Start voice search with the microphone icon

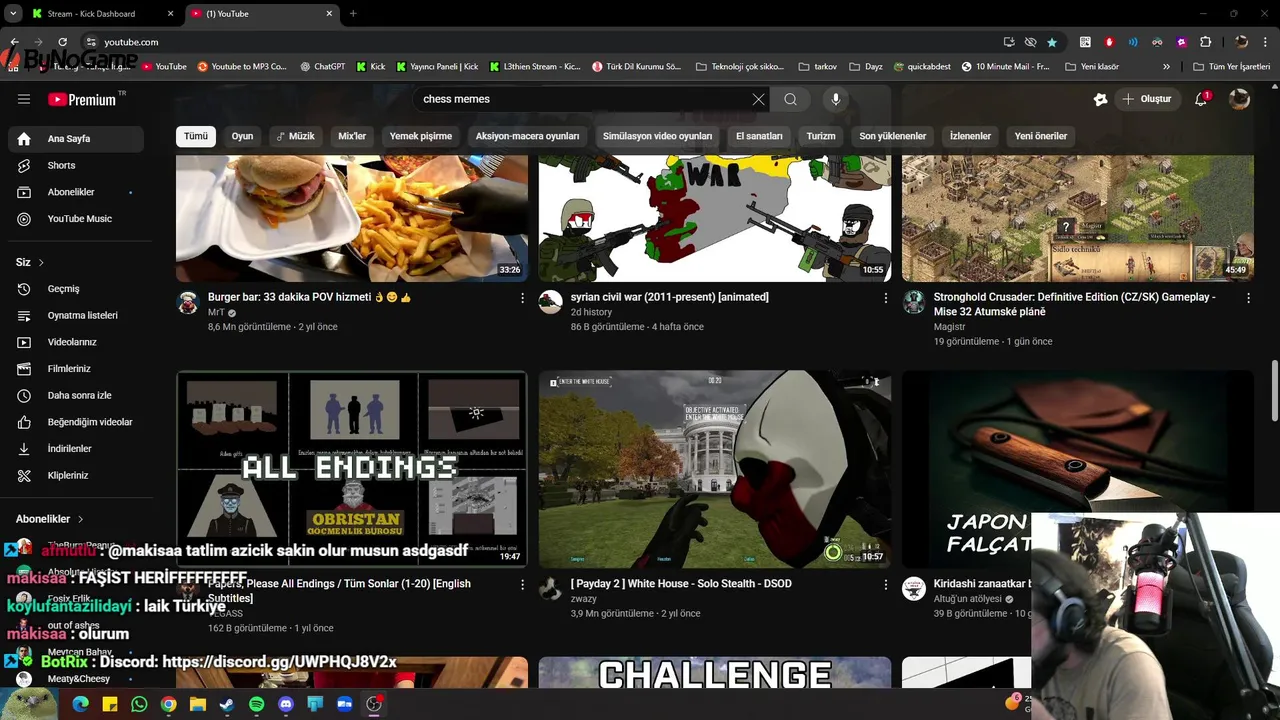point(836,99)
